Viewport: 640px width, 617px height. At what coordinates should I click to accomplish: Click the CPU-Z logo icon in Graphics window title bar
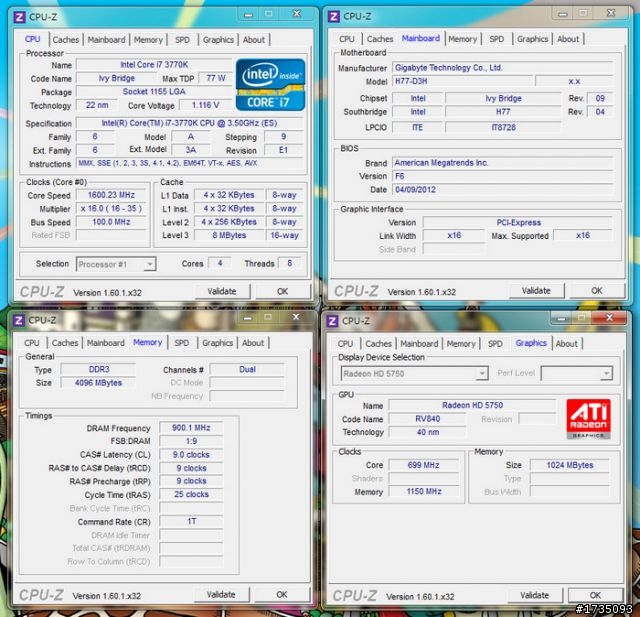(332, 321)
